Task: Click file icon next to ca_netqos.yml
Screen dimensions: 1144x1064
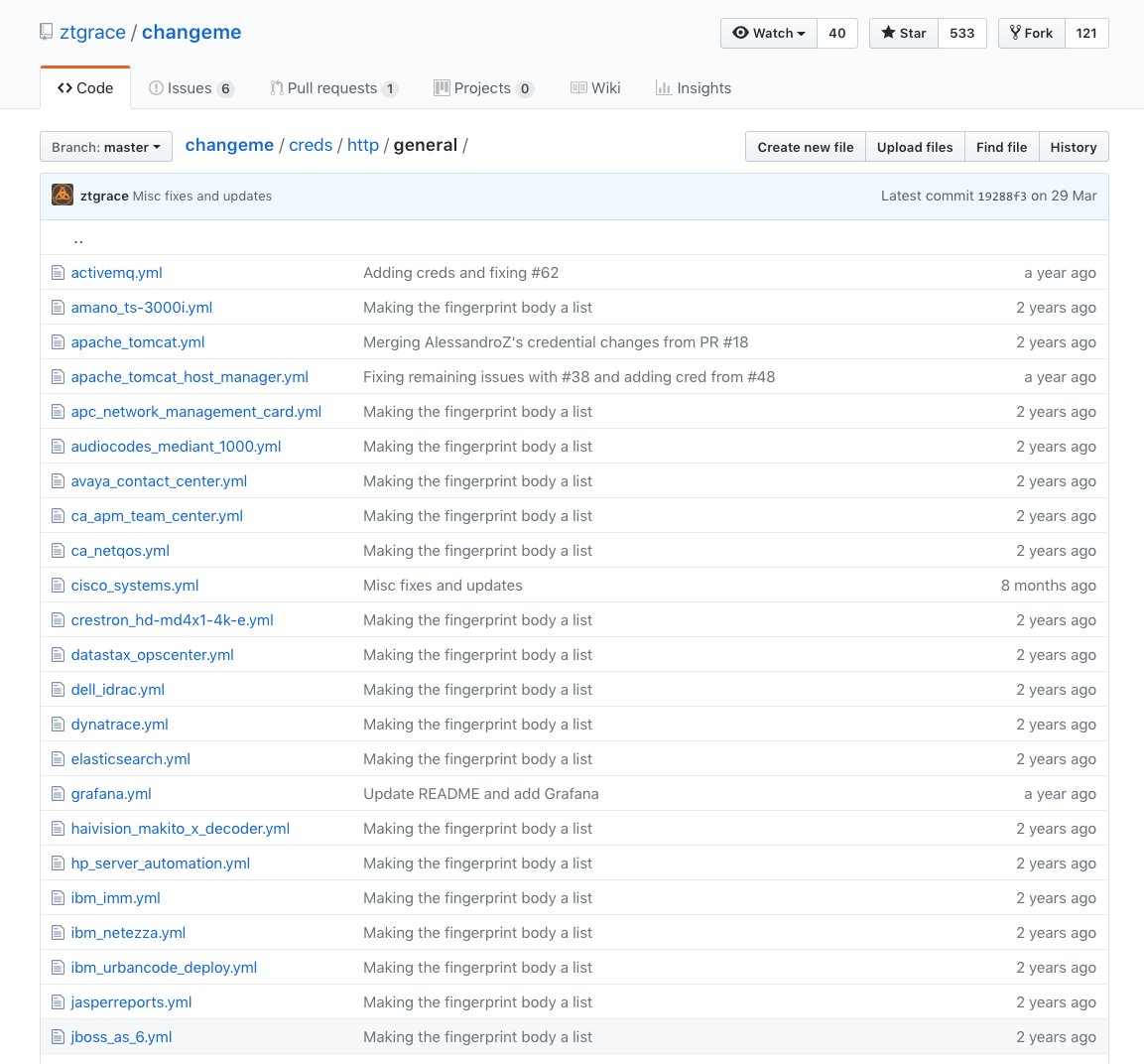Action: [59, 551]
